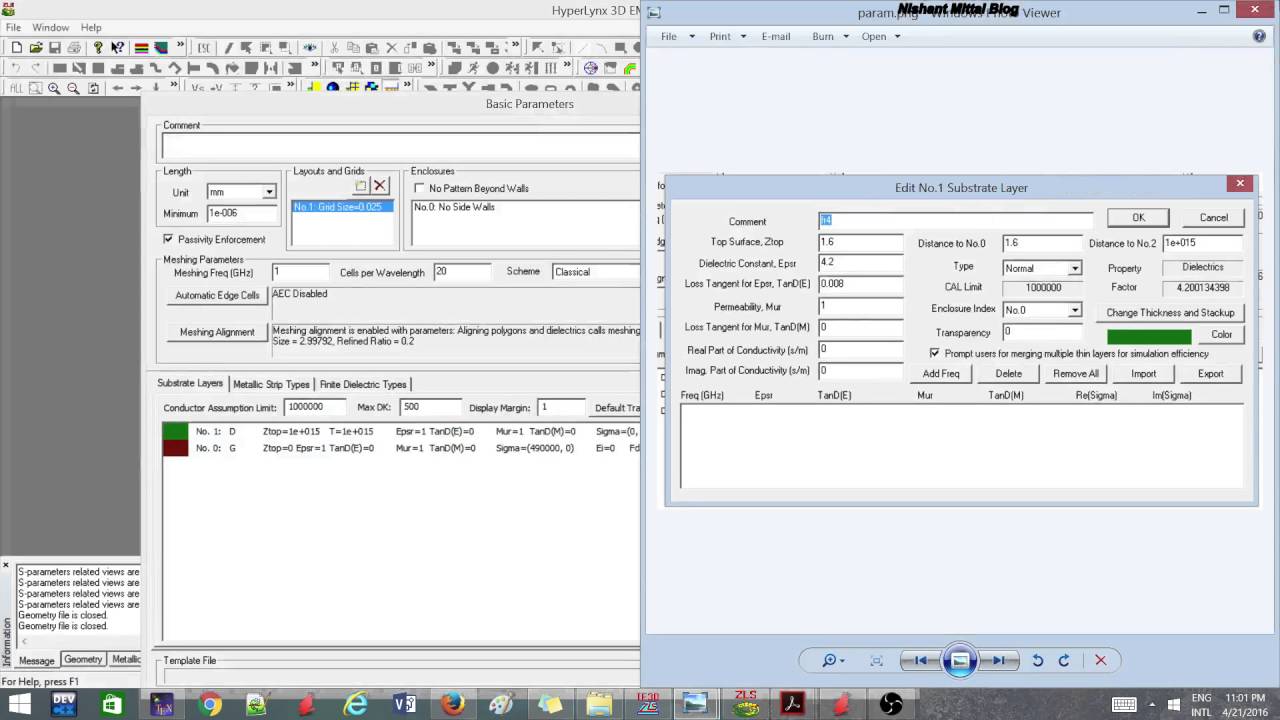Open the Scheme Classical dropdown
This screenshot has height=720, width=1280.
pos(595,271)
